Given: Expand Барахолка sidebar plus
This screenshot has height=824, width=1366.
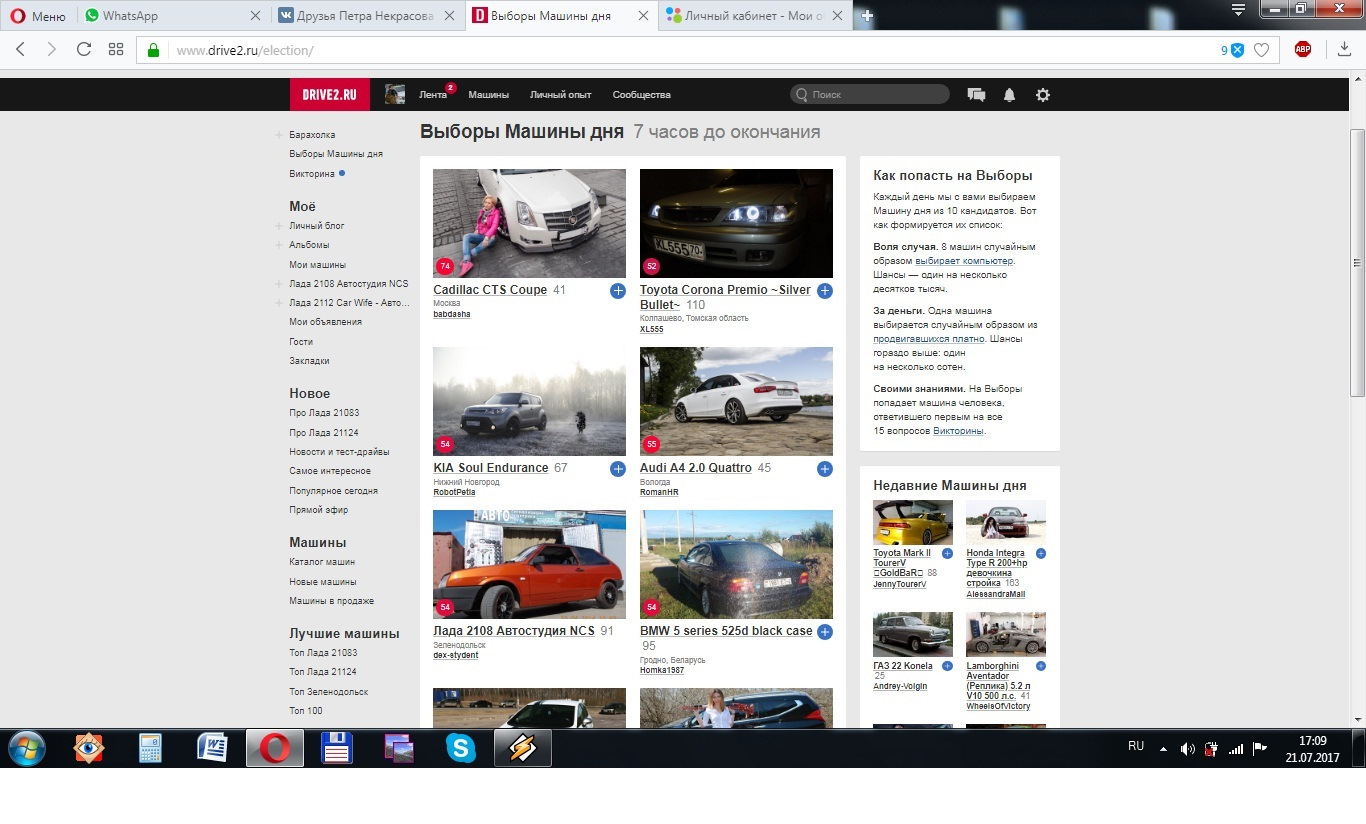Looking at the screenshot, I should click(280, 135).
